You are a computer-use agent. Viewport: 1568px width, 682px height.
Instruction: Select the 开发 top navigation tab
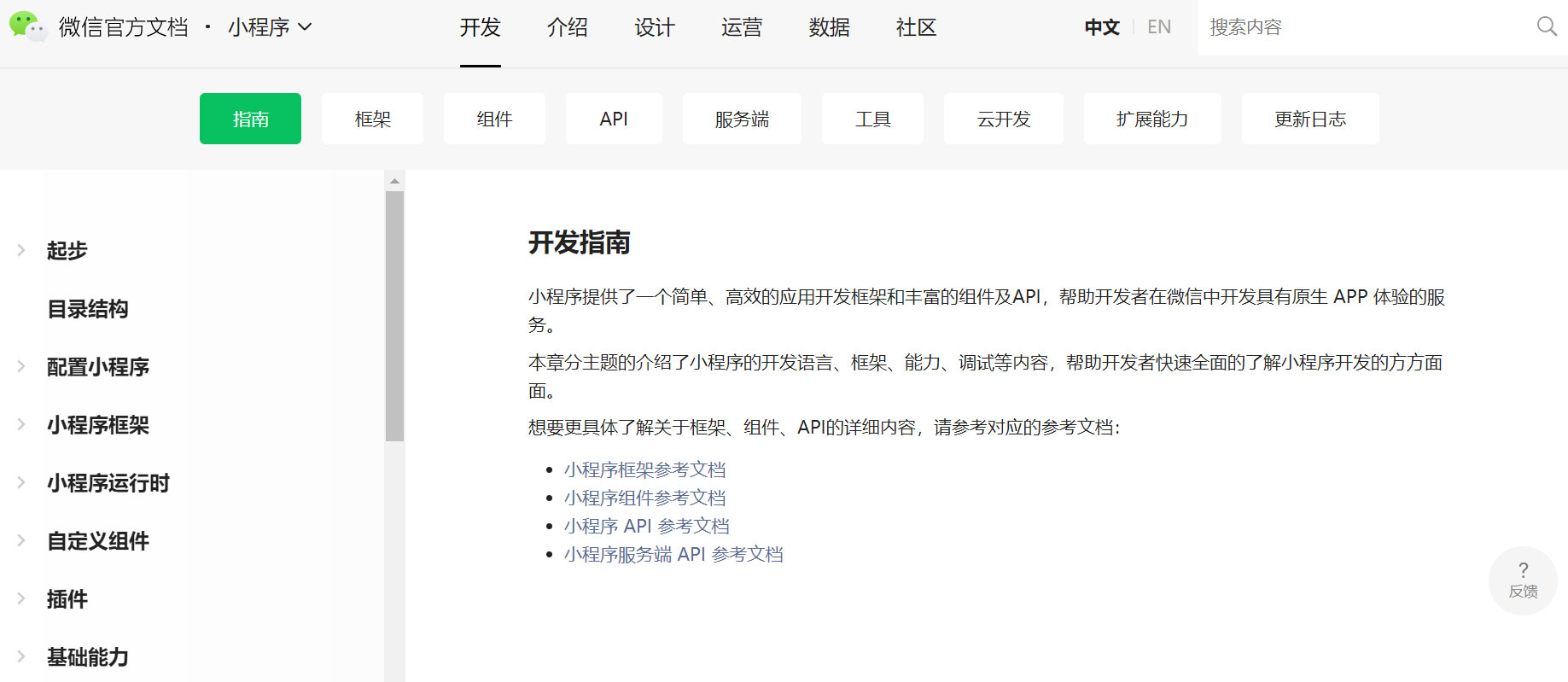click(x=481, y=27)
